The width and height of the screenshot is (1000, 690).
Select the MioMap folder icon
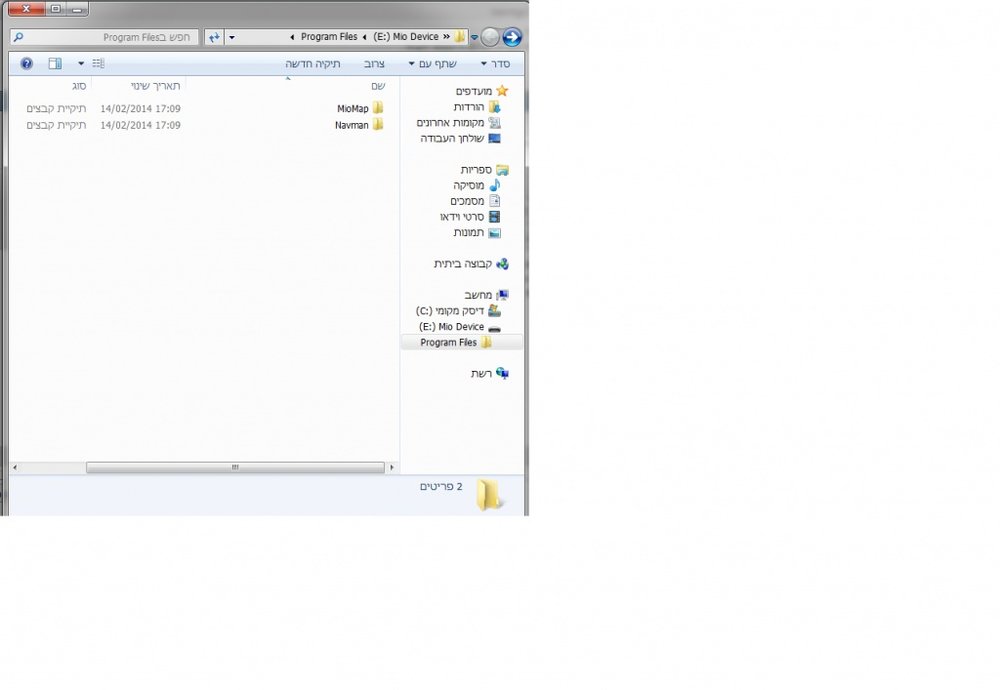378,108
